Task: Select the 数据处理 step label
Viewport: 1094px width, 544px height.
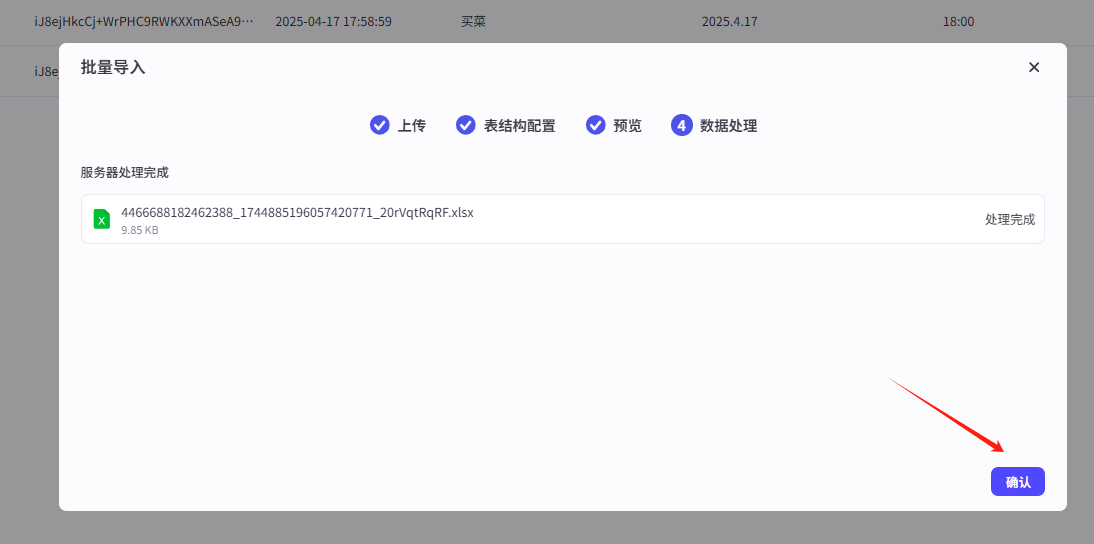Action: point(728,126)
